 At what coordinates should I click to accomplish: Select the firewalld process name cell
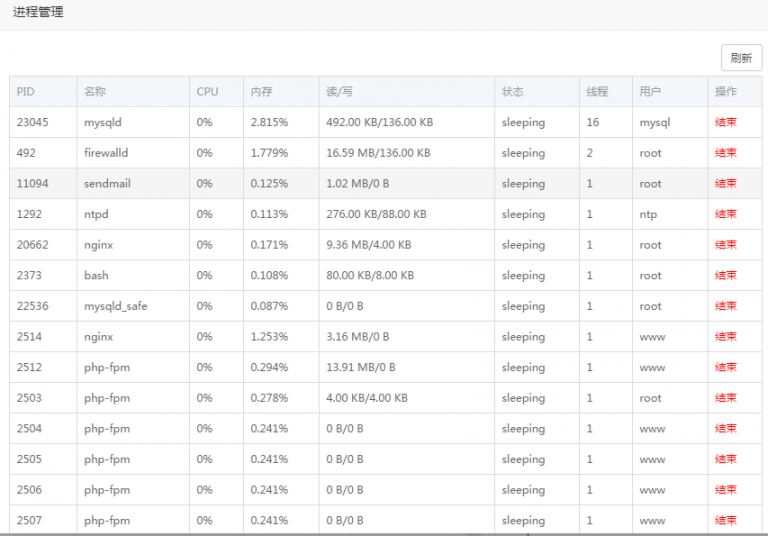[x=133, y=153]
